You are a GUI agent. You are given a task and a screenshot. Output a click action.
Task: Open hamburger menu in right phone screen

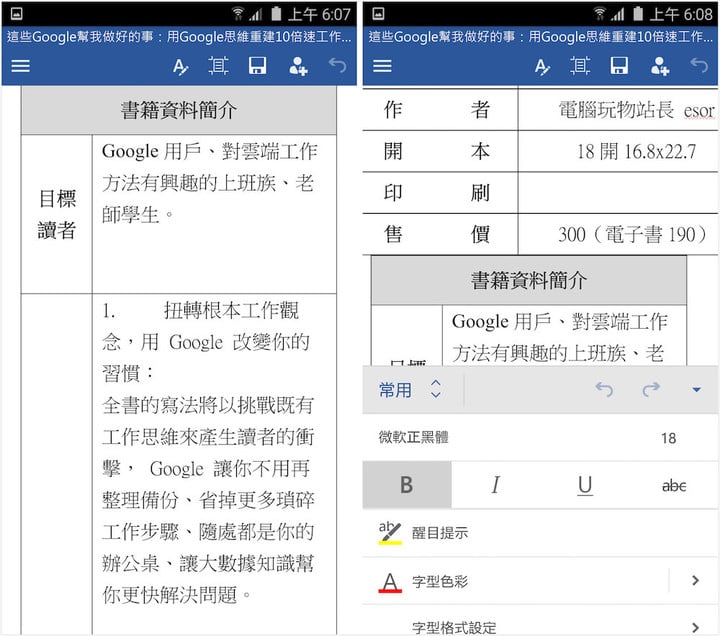(x=382, y=66)
